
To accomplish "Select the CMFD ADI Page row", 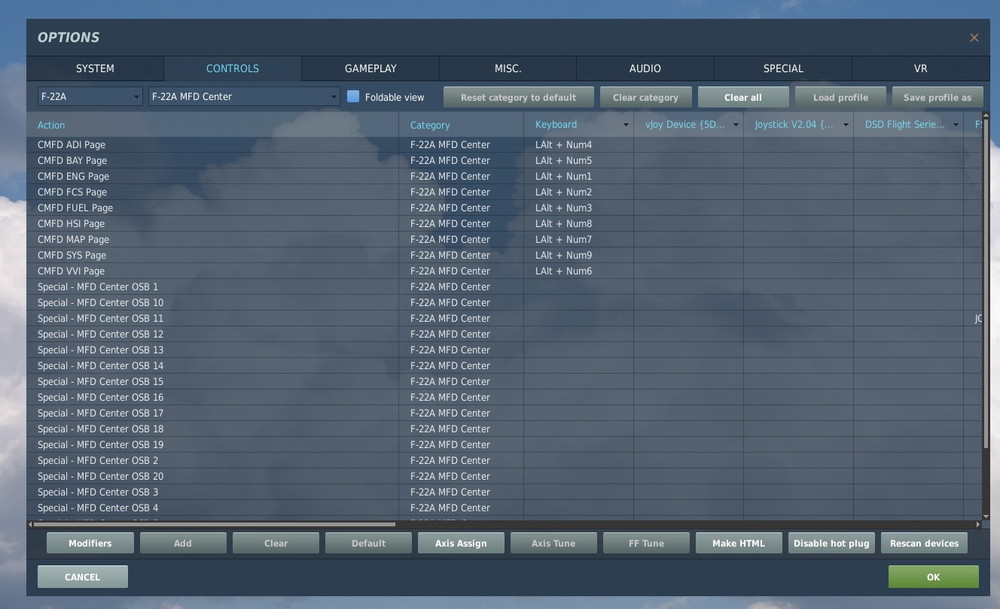I will [x=504, y=145].
